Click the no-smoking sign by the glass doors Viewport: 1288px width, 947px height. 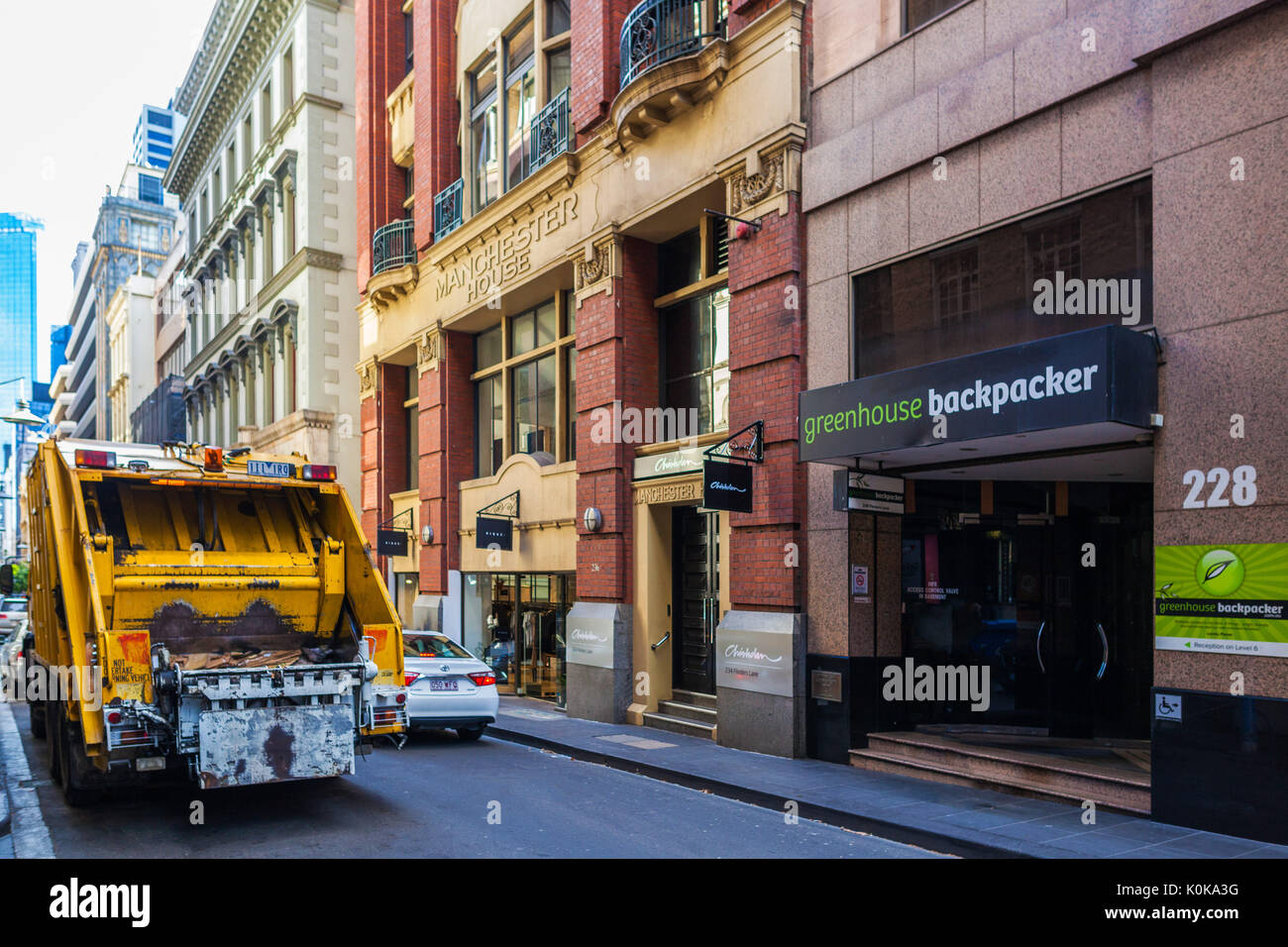[860, 579]
